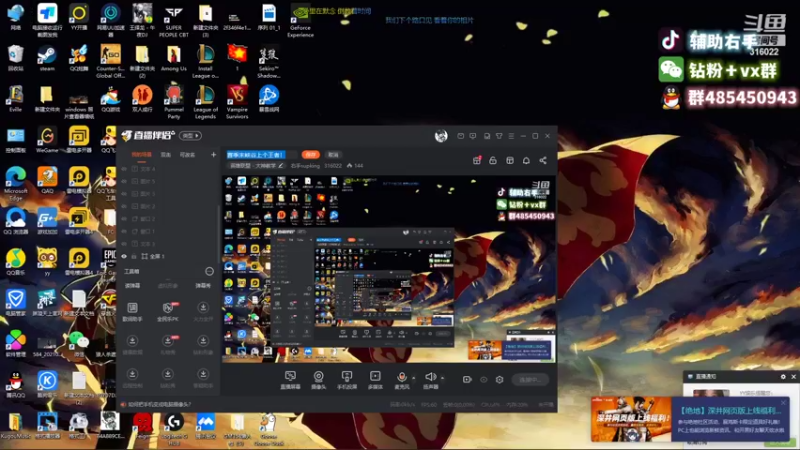The width and height of the screenshot is (800, 450).
Task: Open the settings gear in bottom bar
Action: [x=499, y=380]
